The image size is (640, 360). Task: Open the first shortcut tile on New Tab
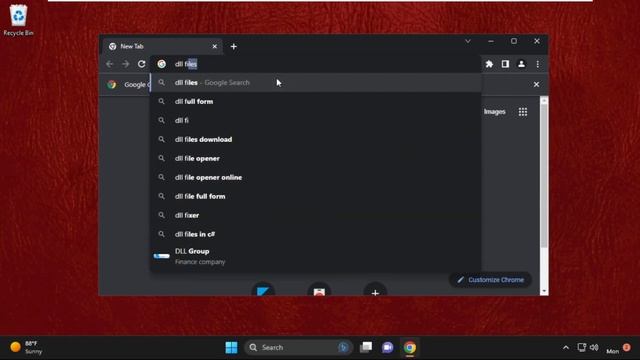pyautogui.click(x=263, y=290)
